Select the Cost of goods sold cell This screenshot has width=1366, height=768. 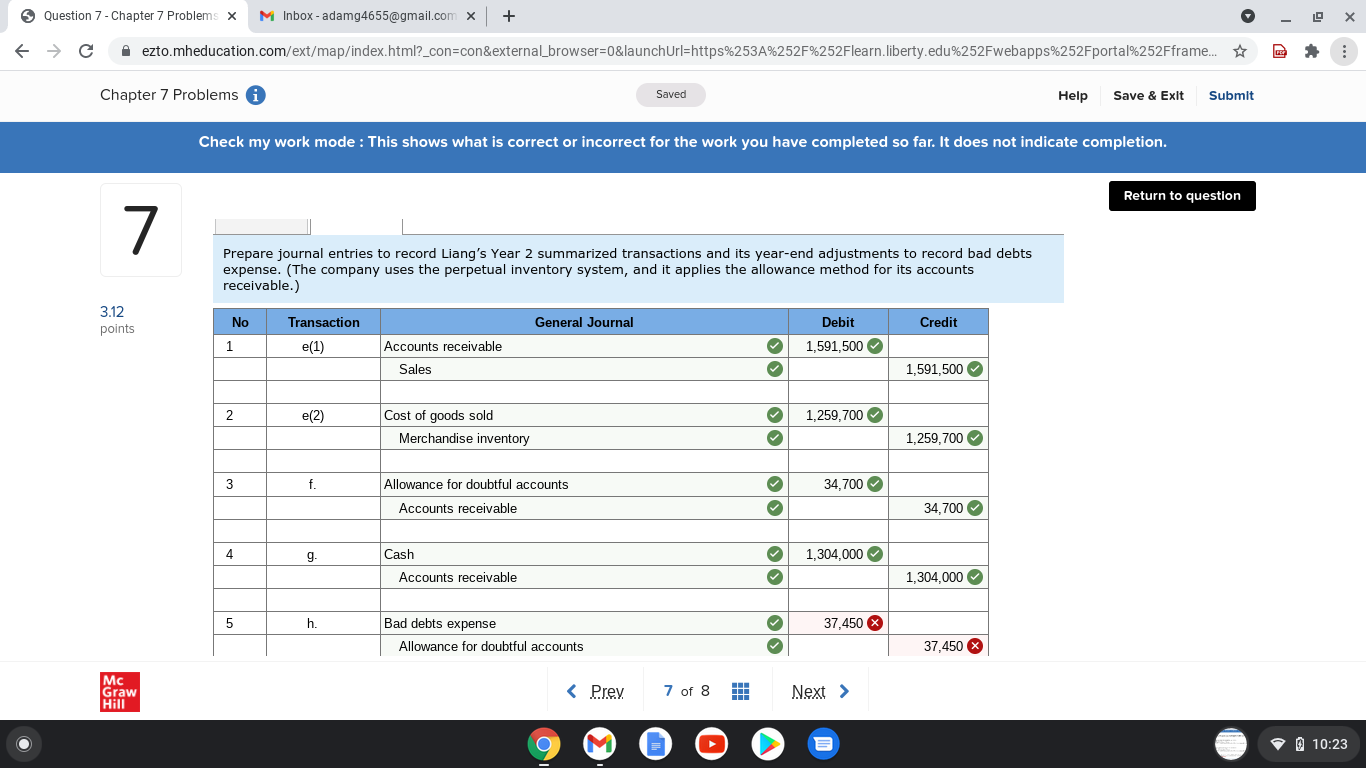point(584,415)
